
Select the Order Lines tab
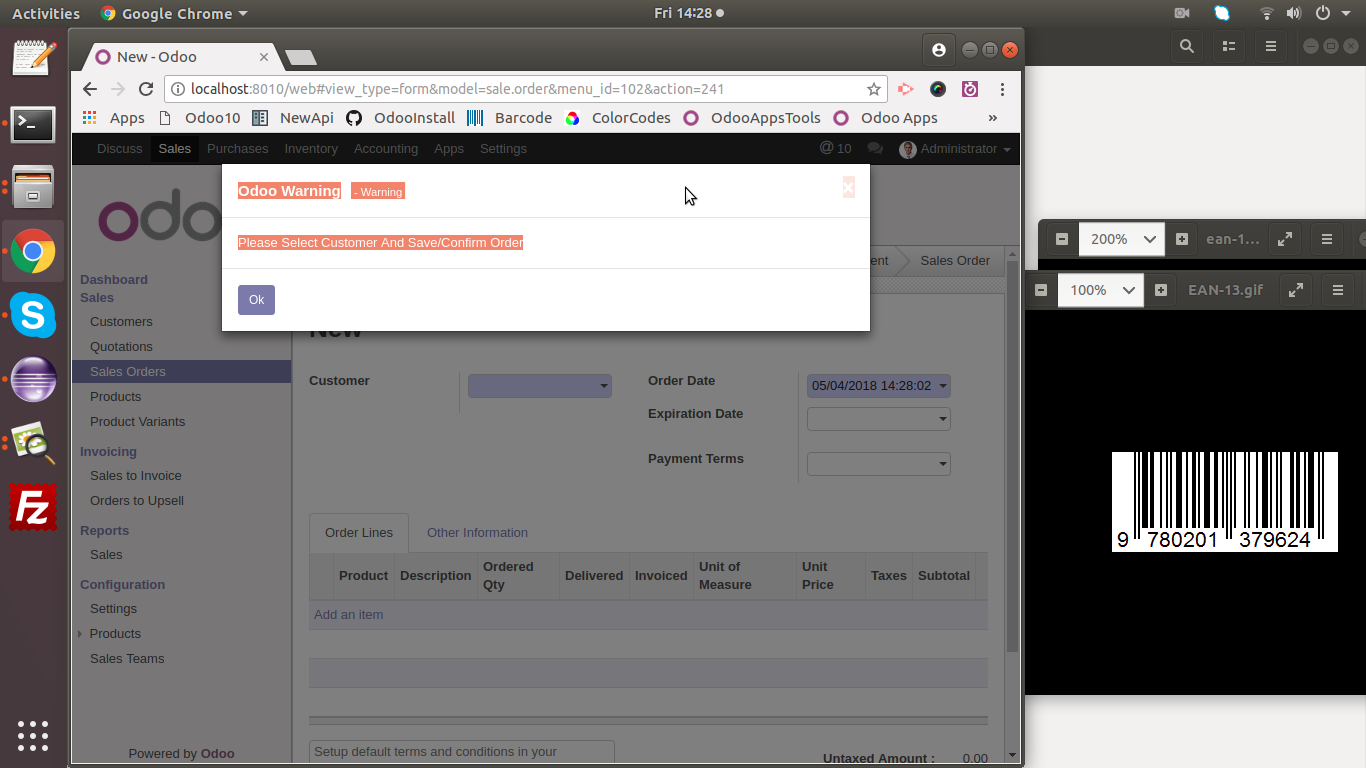click(x=359, y=533)
